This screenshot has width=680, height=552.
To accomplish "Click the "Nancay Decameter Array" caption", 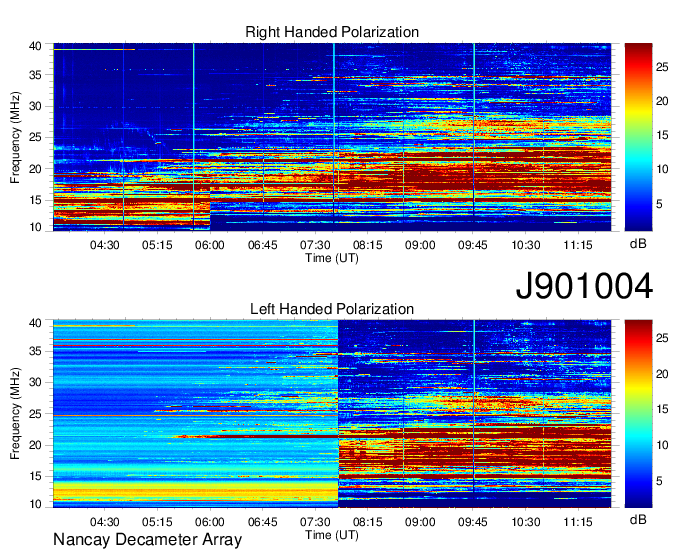I will pos(147,540).
